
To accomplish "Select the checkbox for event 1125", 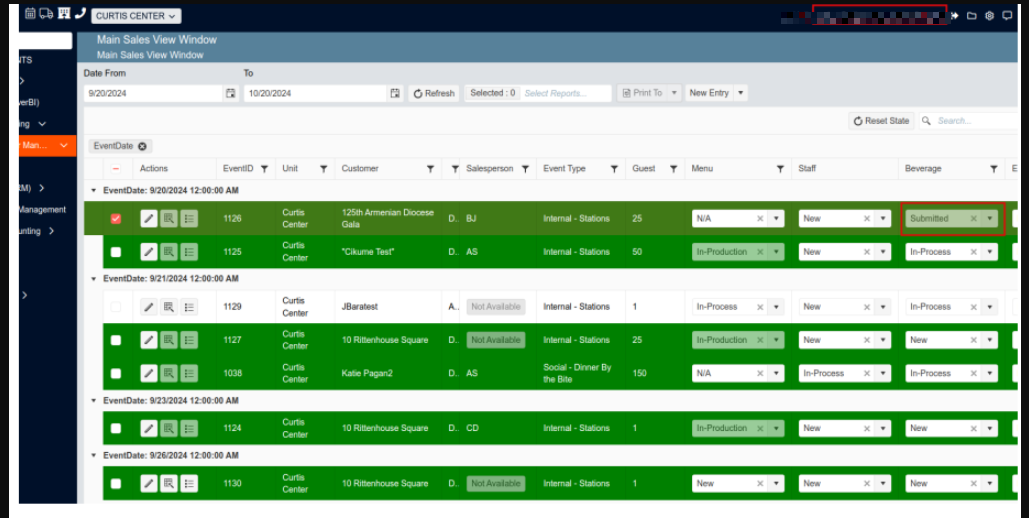I will tap(116, 252).
